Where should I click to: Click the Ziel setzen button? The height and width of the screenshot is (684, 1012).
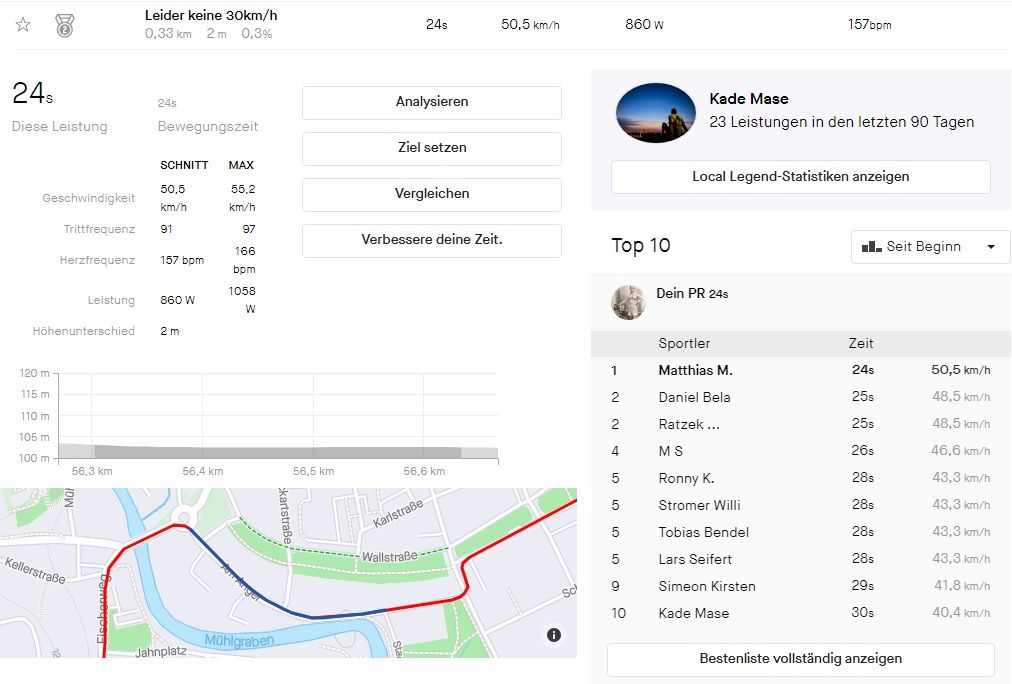(x=431, y=148)
